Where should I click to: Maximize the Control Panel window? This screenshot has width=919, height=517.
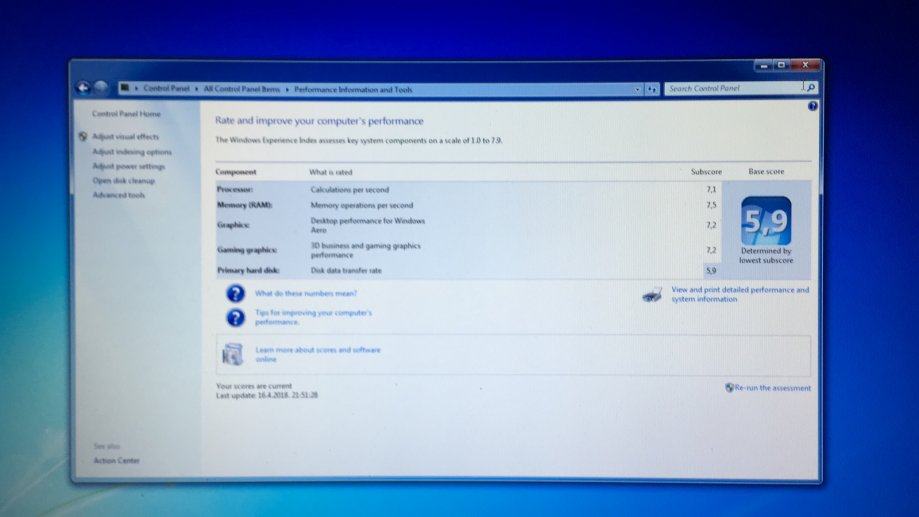coord(781,65)
